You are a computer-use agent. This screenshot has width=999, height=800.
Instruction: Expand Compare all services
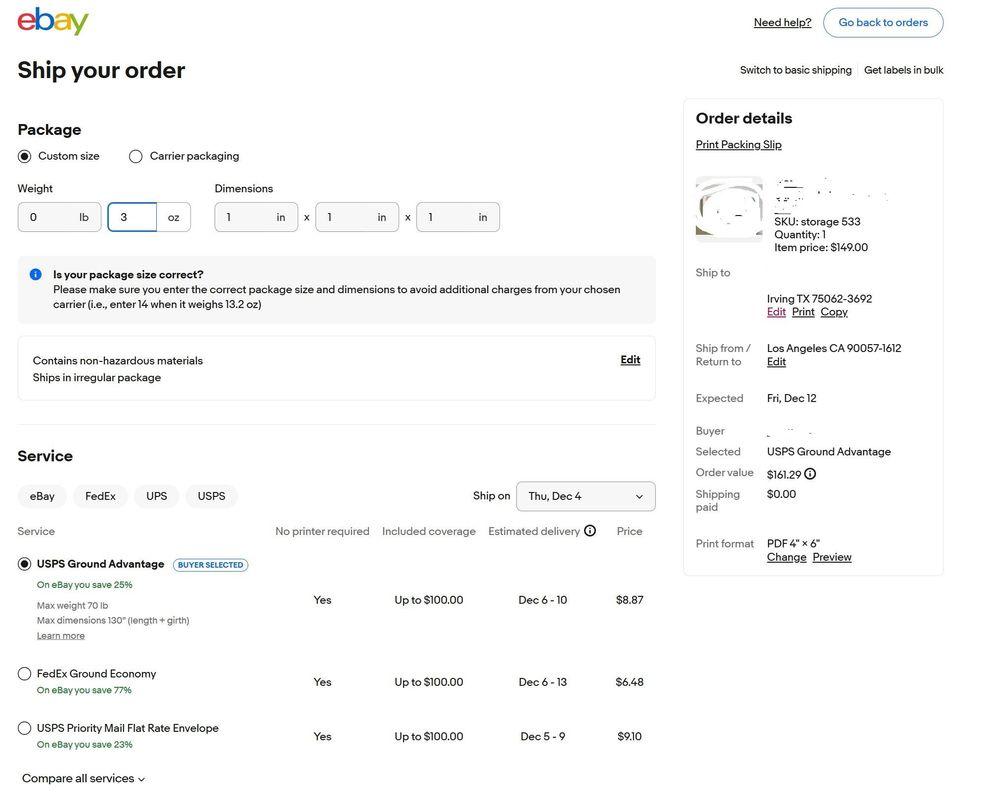tap(83, 778)
